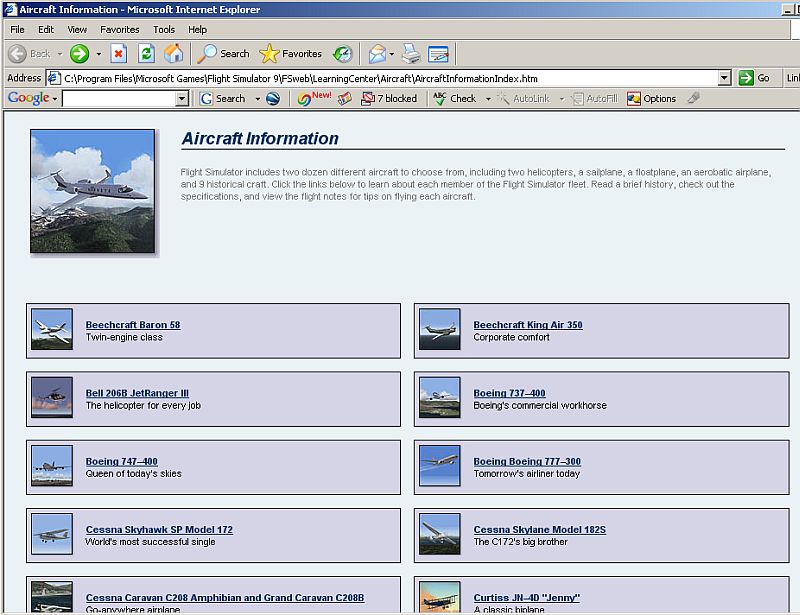Open the Tools menu
Screen dimensions: 800x615
point(164,30)
